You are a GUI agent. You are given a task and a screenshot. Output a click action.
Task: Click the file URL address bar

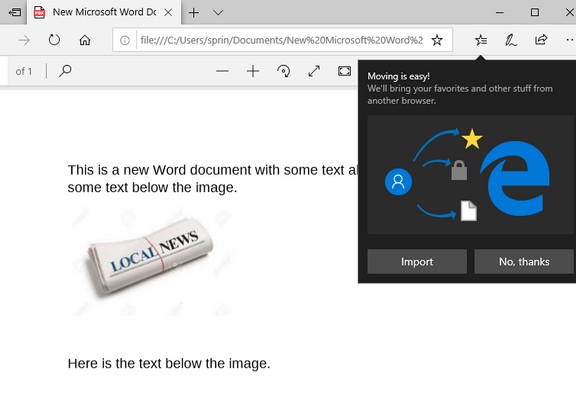pos(282,40)
